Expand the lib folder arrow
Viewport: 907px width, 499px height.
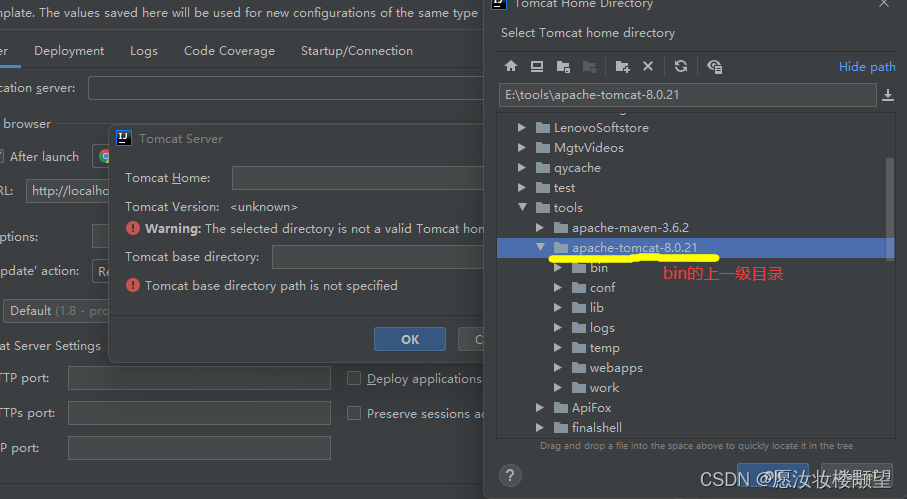click(x=558, y=308)
